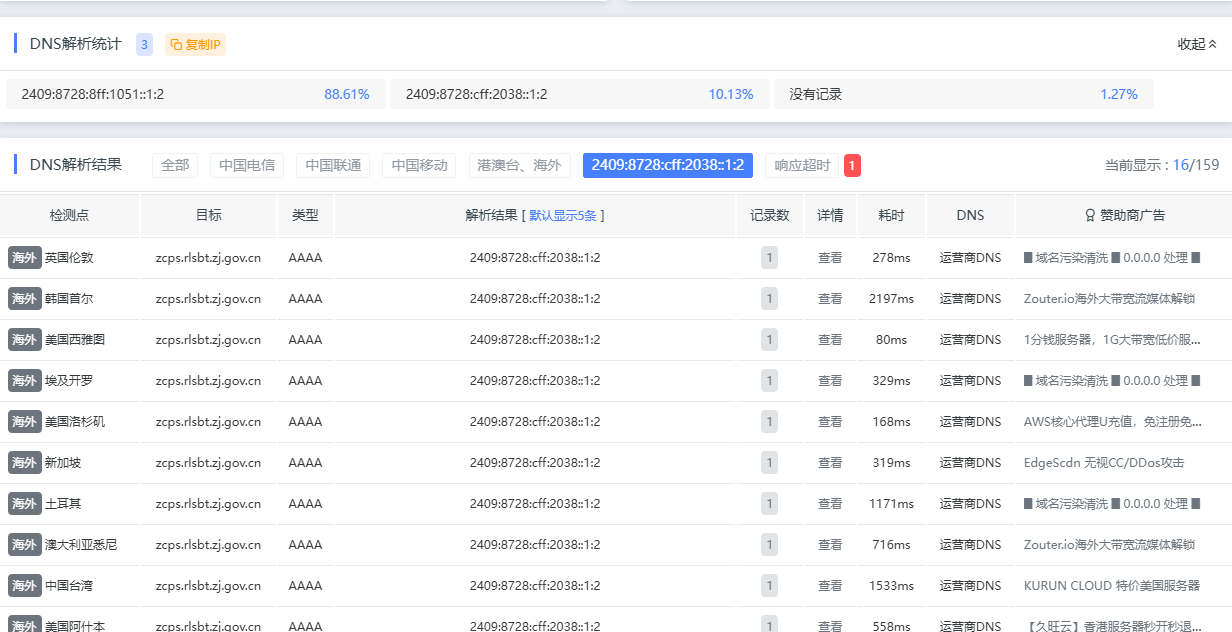View details for 澳大利亚悉尼 row
The height and width of the screenshot is (632, 1232).
[830, 545]
